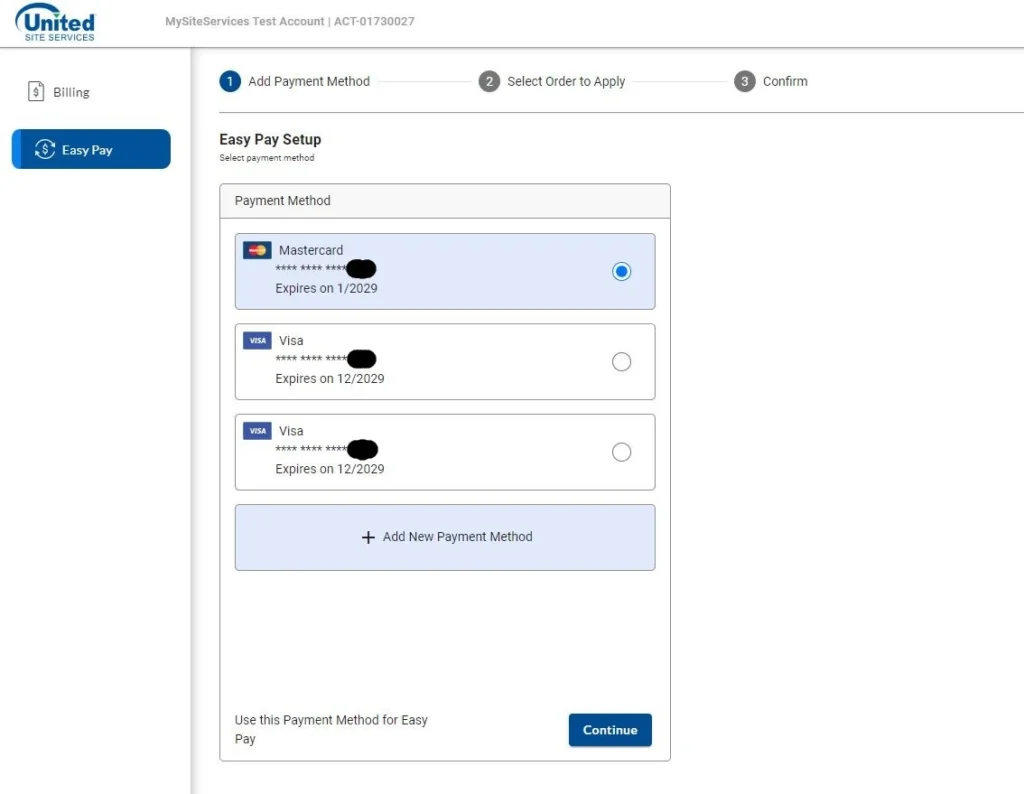Select the third card's radio button

622,452
